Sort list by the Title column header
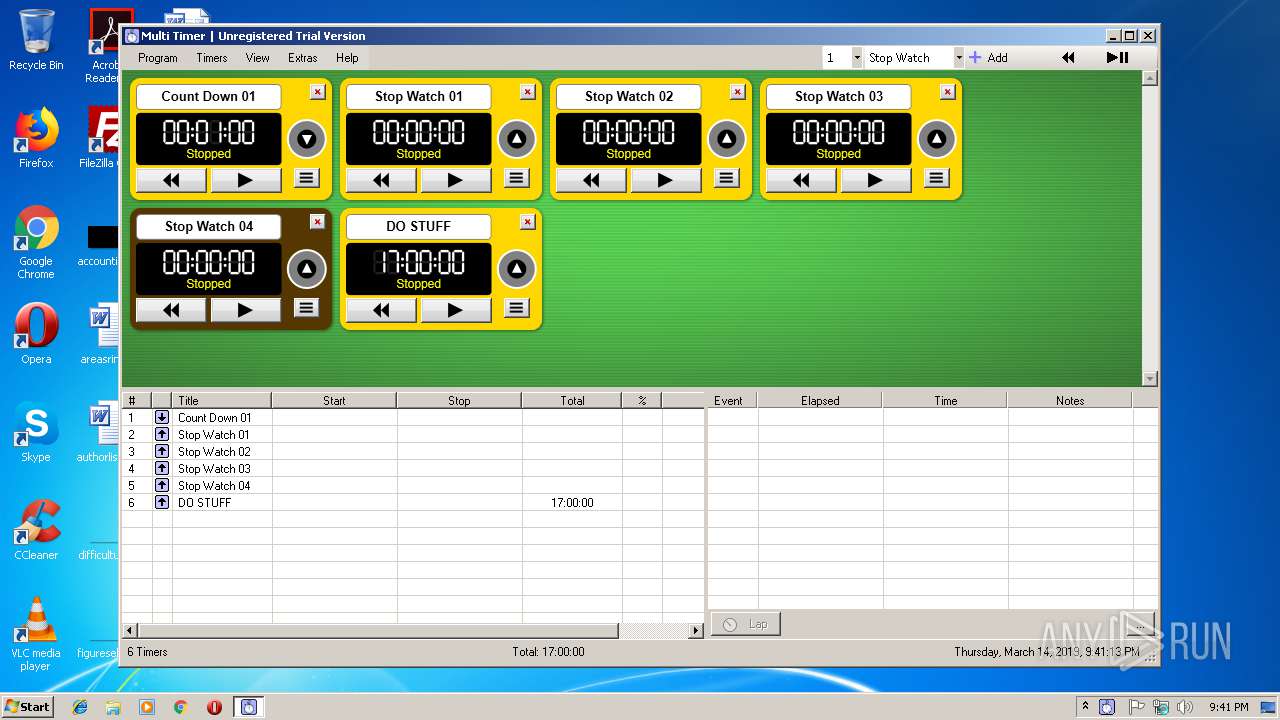This screenshot has width=1280, height=720. [x=222, y=401]
